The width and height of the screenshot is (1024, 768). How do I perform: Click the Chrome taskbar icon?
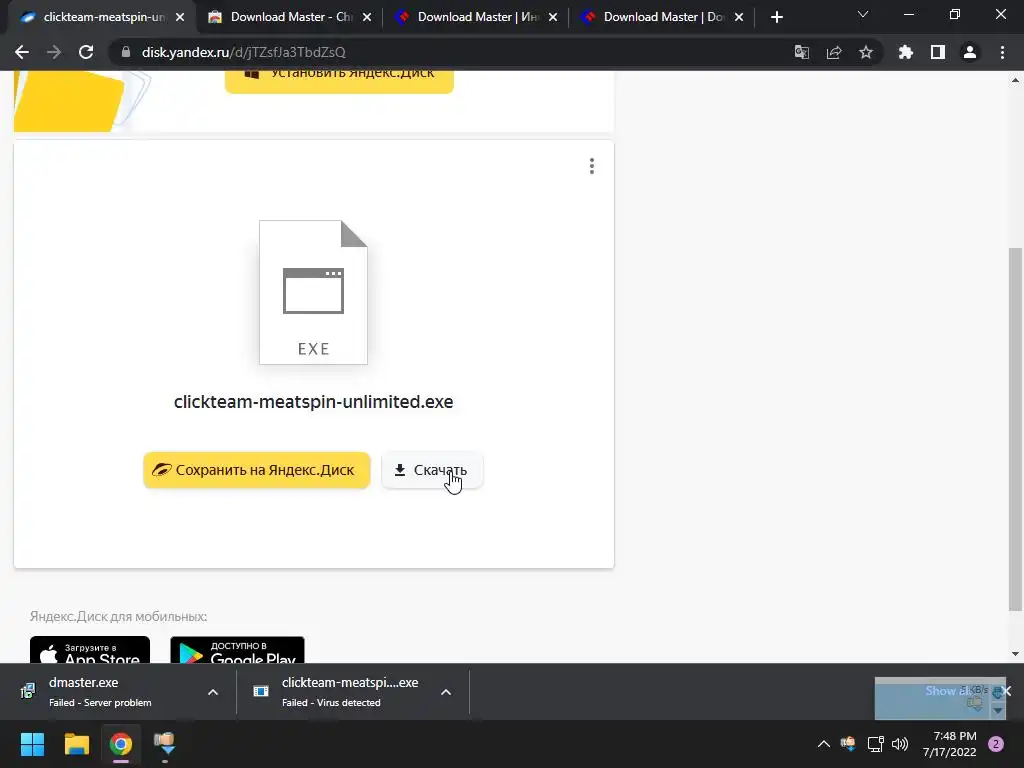point(120,744)
